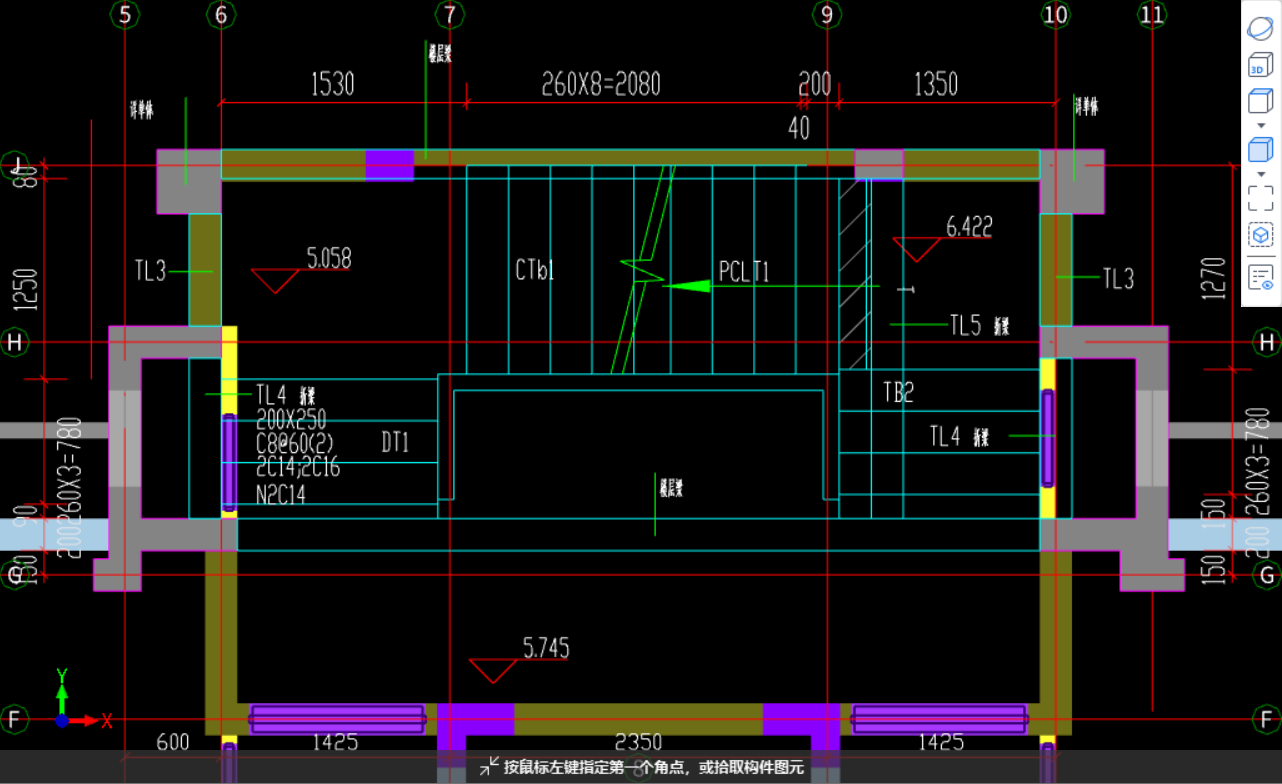
Task: Click the local 3D dashed-box cube icon
Action: click(x=1260, y=235)
